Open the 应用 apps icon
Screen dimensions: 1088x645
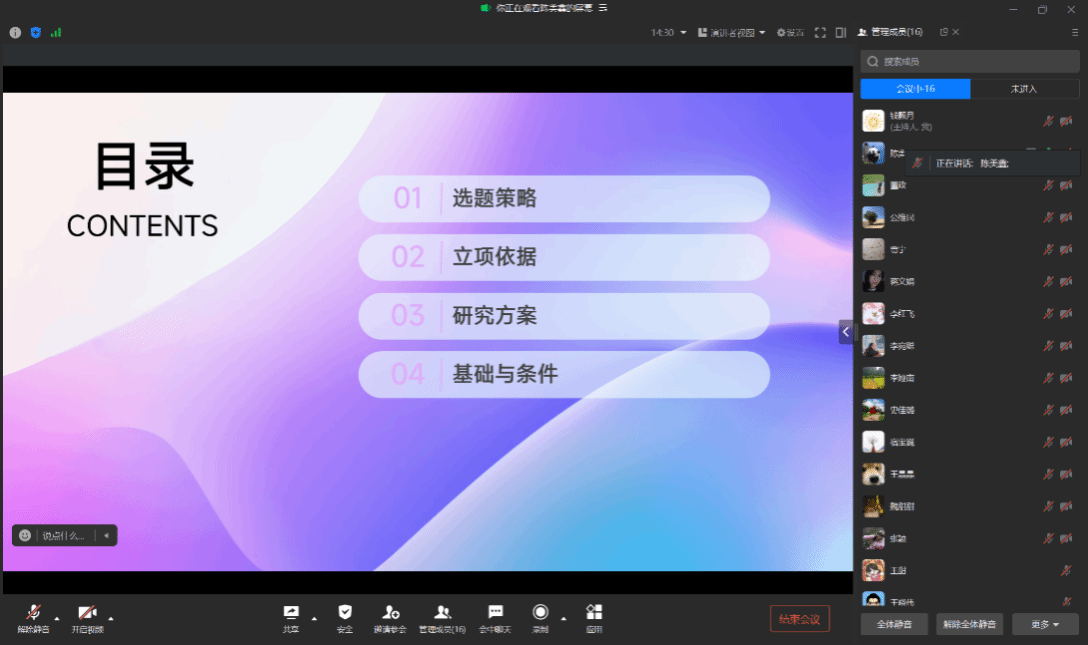[x=594, y=612]
